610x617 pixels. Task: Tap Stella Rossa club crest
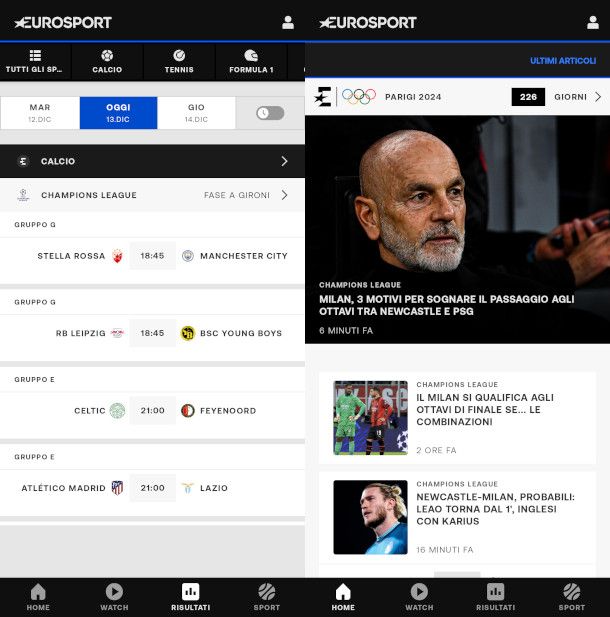[x=117, y=256]
